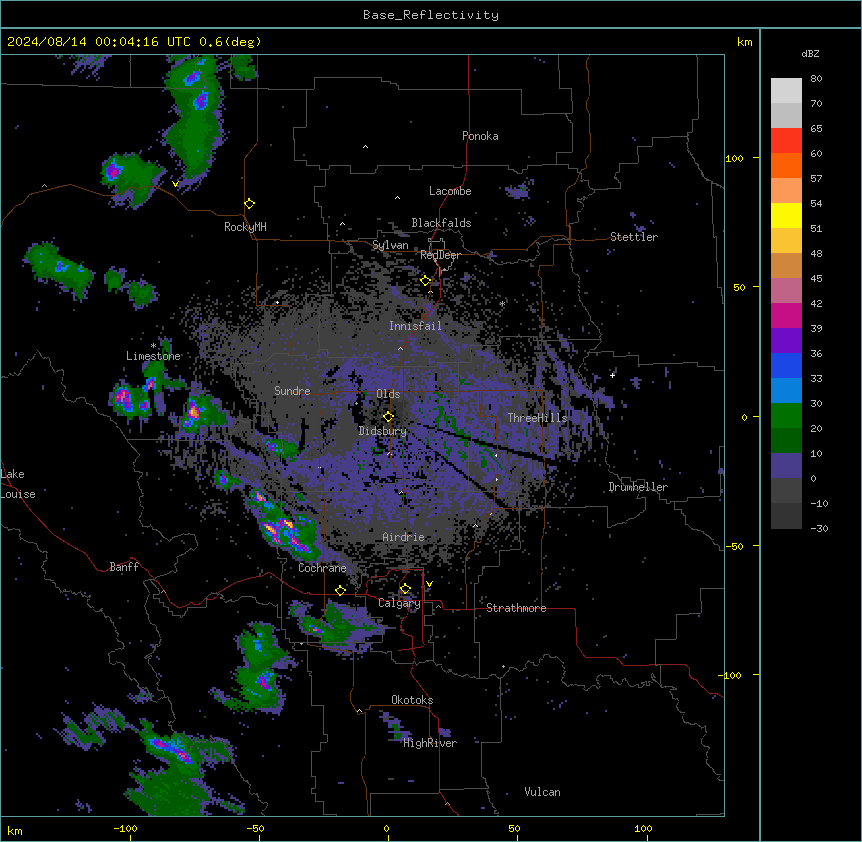Click the Ponoka city label
The image size is (862, 842).
pyautogui.click(x=480, y=136)
